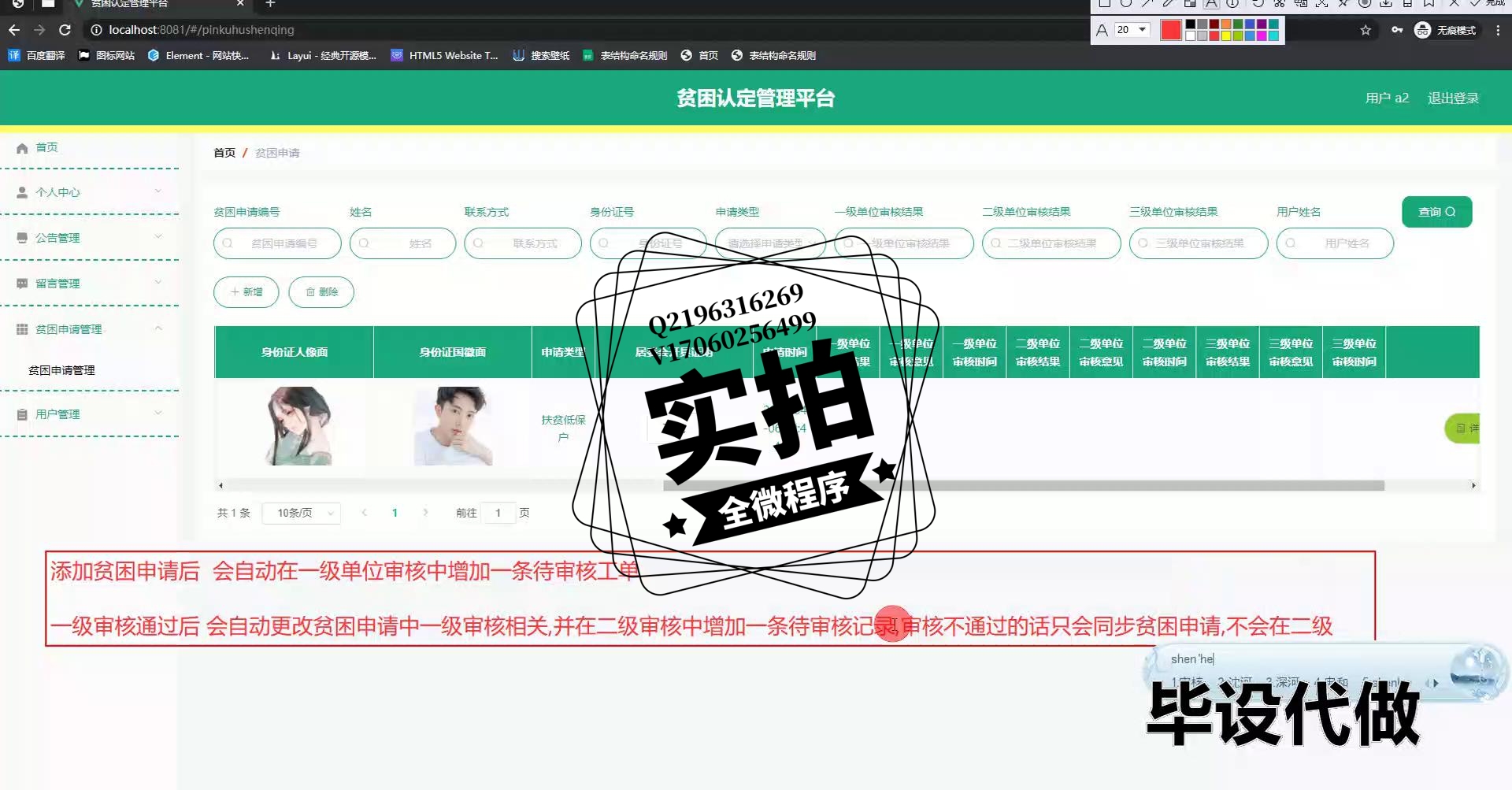This screenshot has width=1512, height=790.
Task: Click the grid icon beside 贫困申请管理
Action: [22, 329]
